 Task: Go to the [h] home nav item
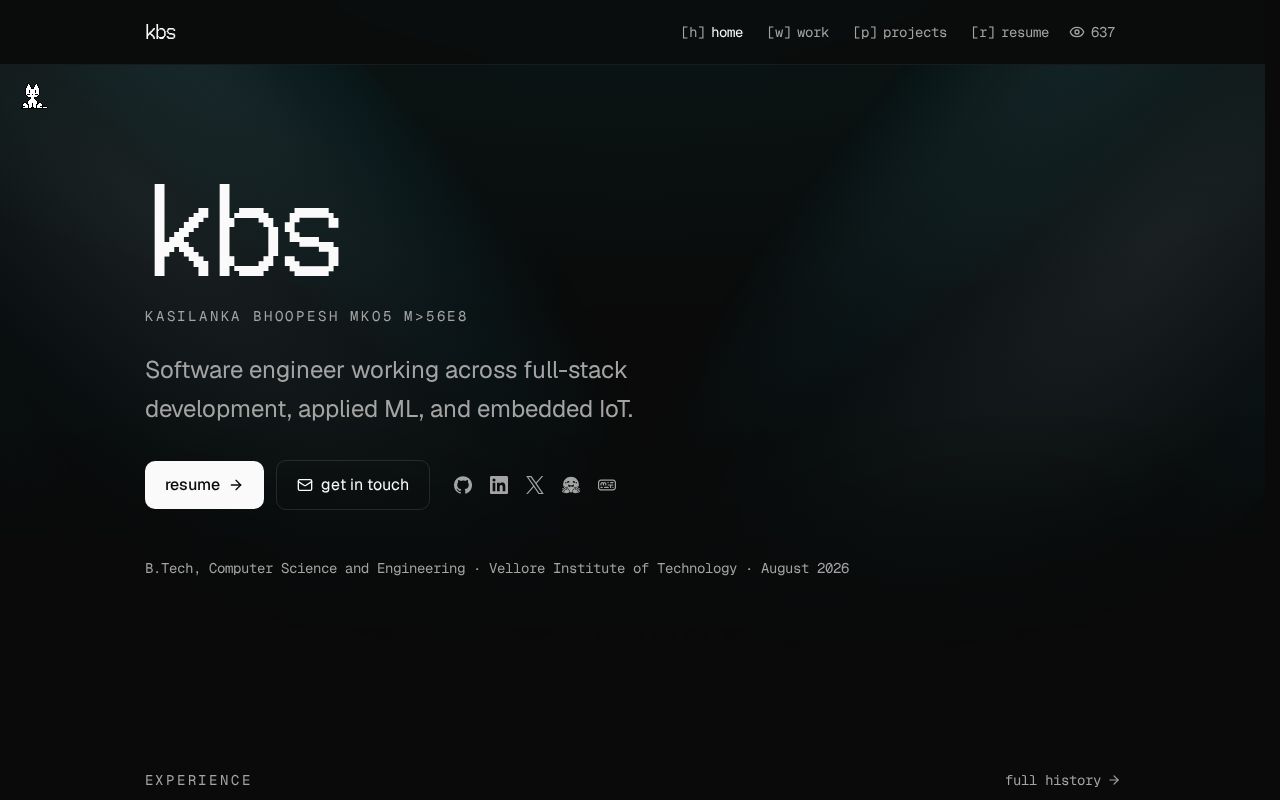pos(712,32)
